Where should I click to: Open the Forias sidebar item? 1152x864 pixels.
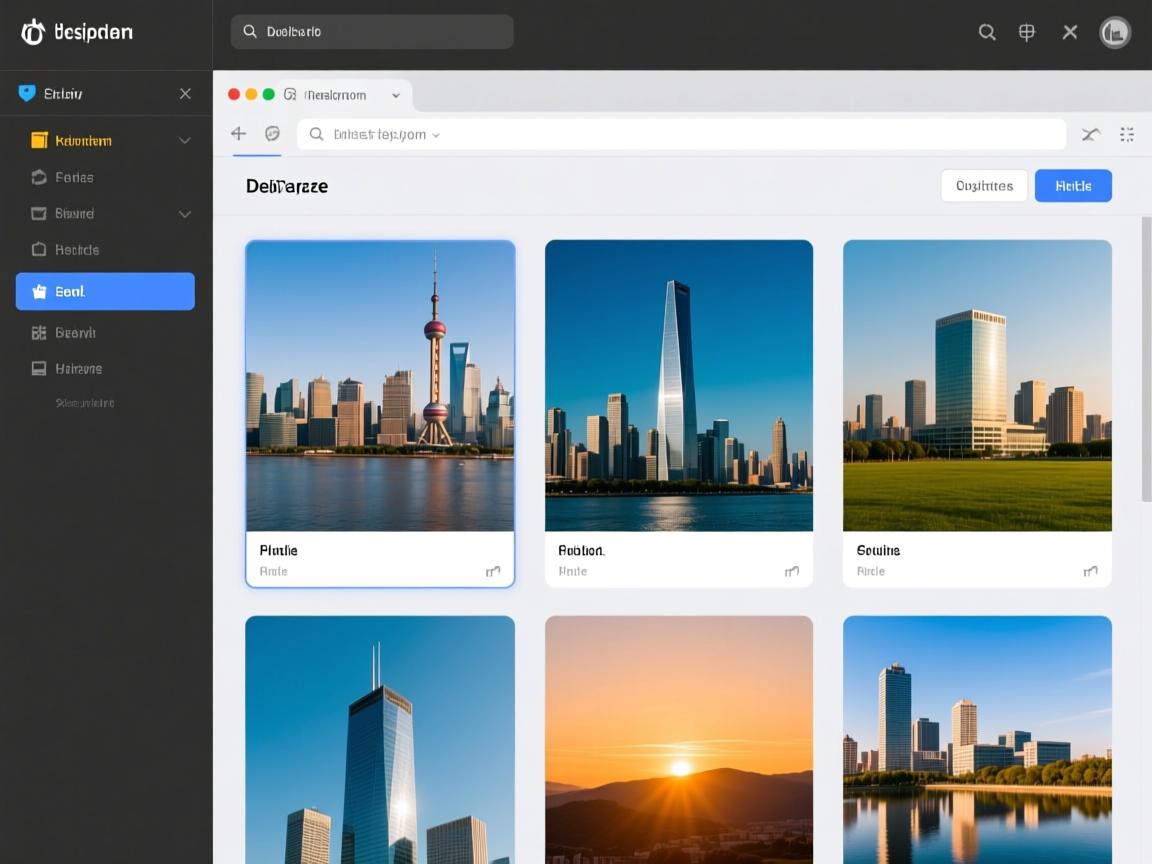(x=74, y=178)
